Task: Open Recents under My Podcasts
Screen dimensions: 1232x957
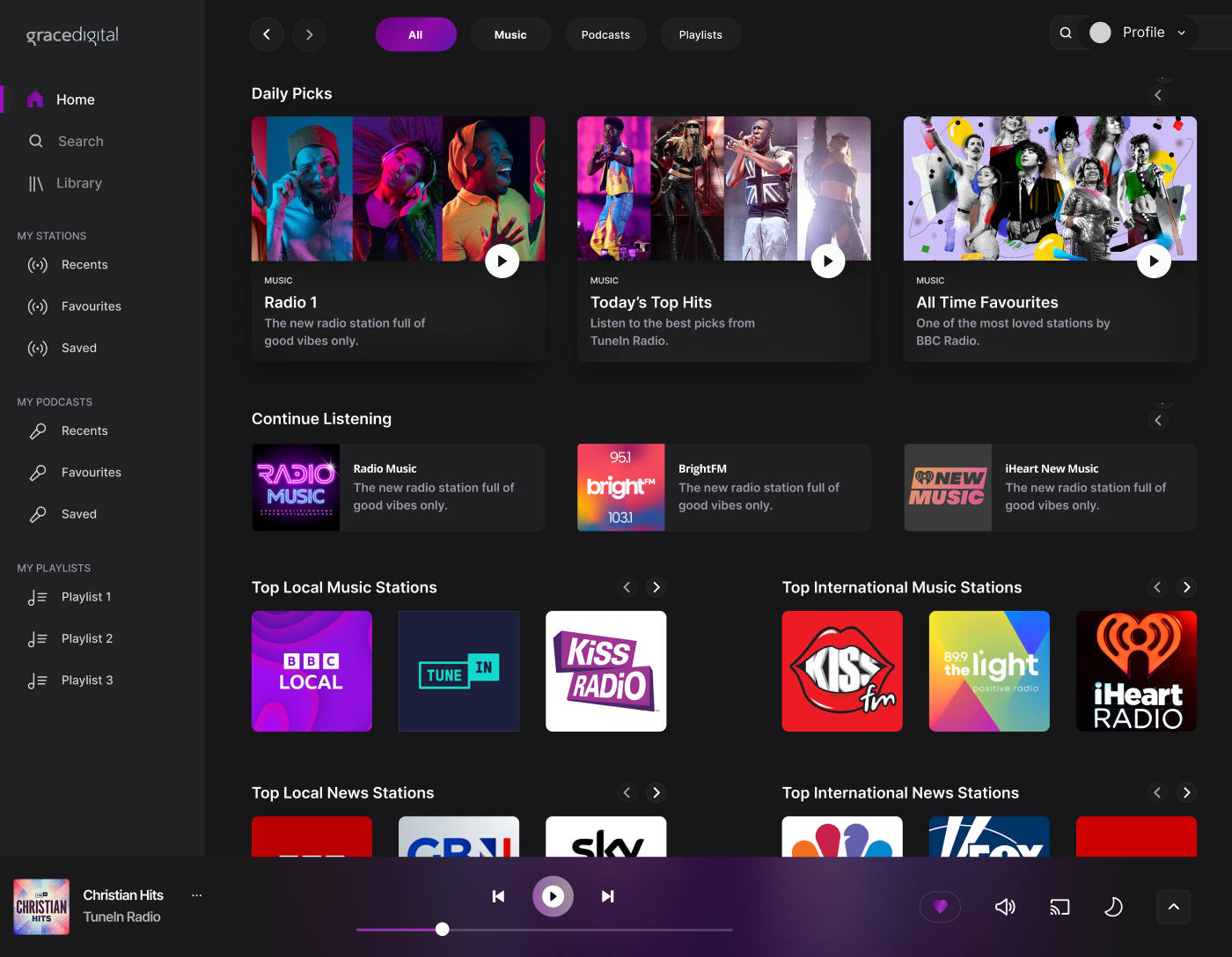Action: 69,431
